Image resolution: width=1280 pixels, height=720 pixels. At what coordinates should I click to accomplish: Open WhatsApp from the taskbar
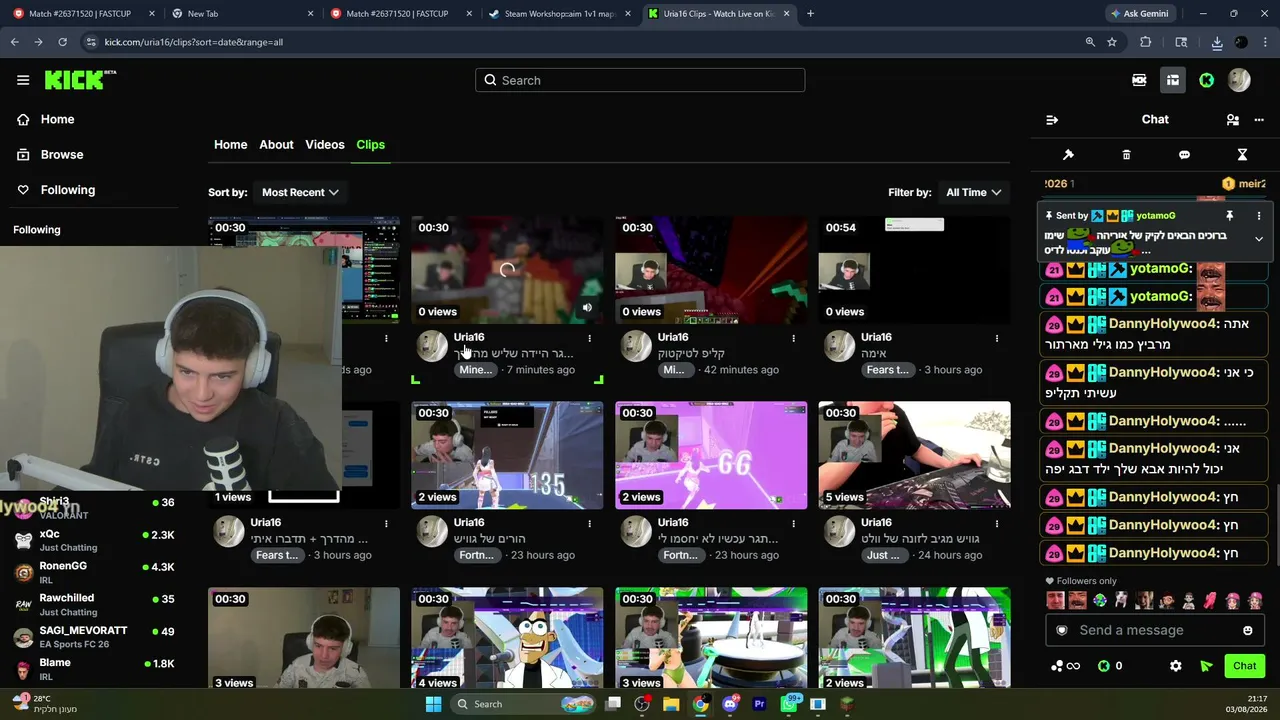point(790,704)
